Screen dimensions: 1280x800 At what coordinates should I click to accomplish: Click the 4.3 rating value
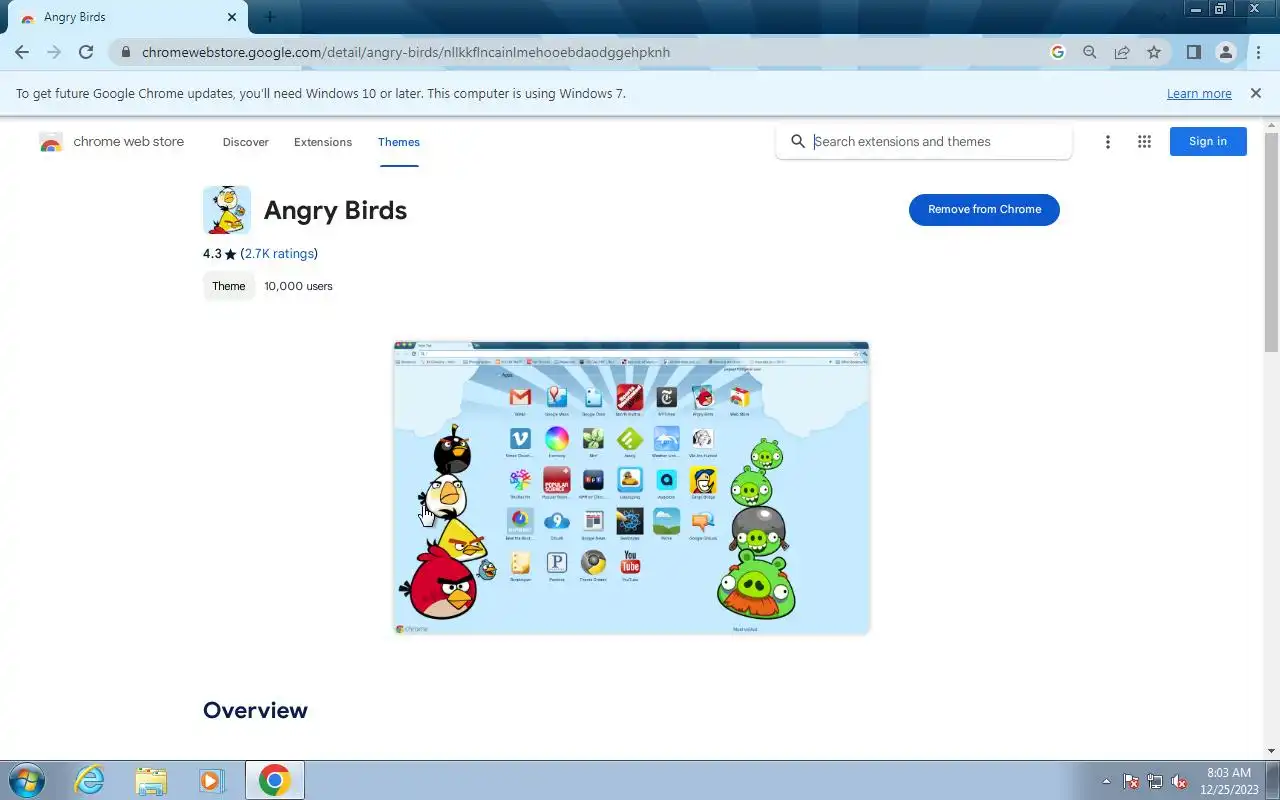[212, 254]
